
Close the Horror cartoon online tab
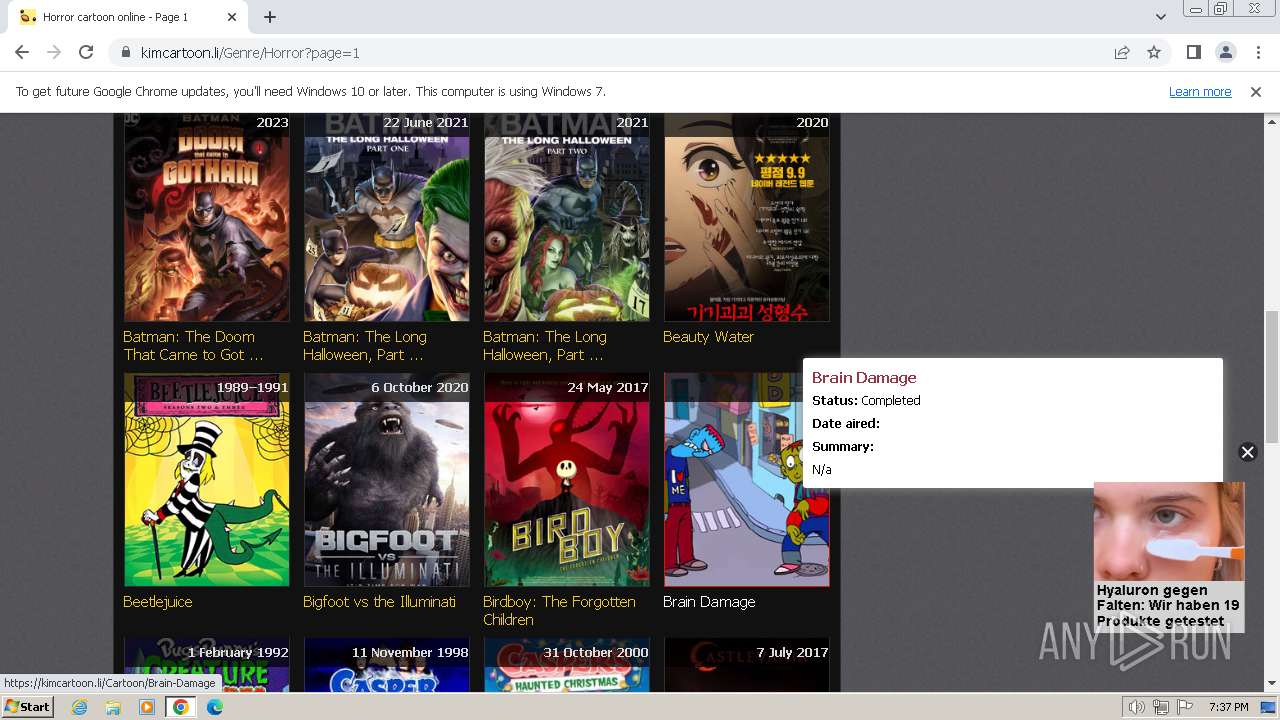pos(232,17)
